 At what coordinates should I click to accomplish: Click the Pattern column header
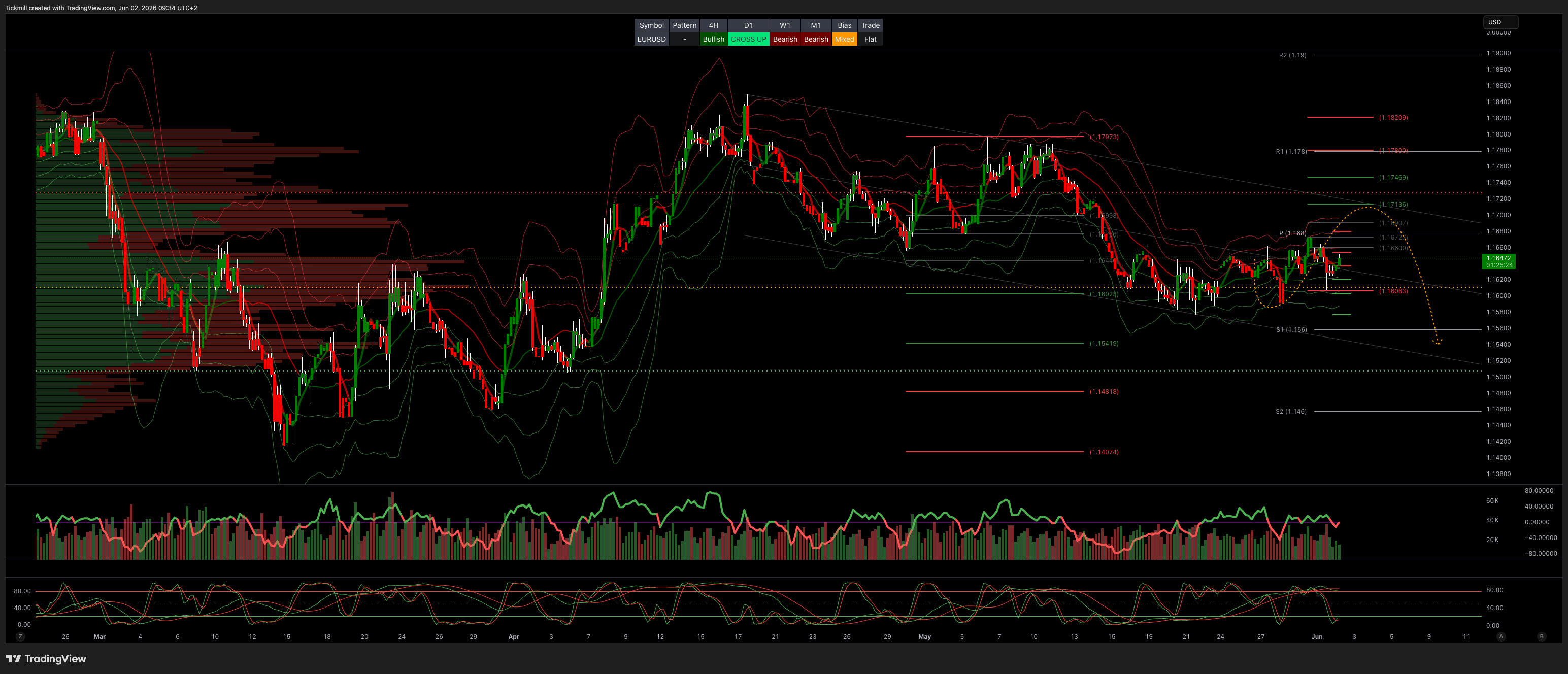[684, 25]
